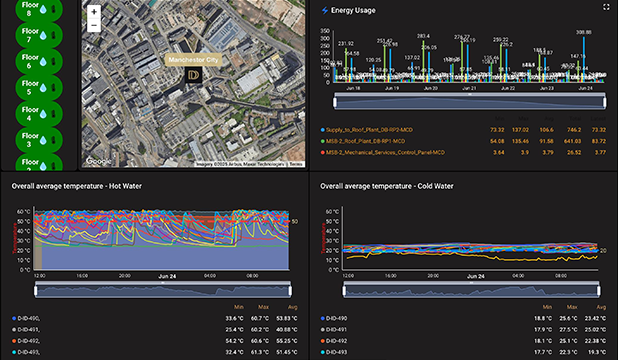Select the Floor 8 label
Screen dimensions: 618x360
click(30, 9)
